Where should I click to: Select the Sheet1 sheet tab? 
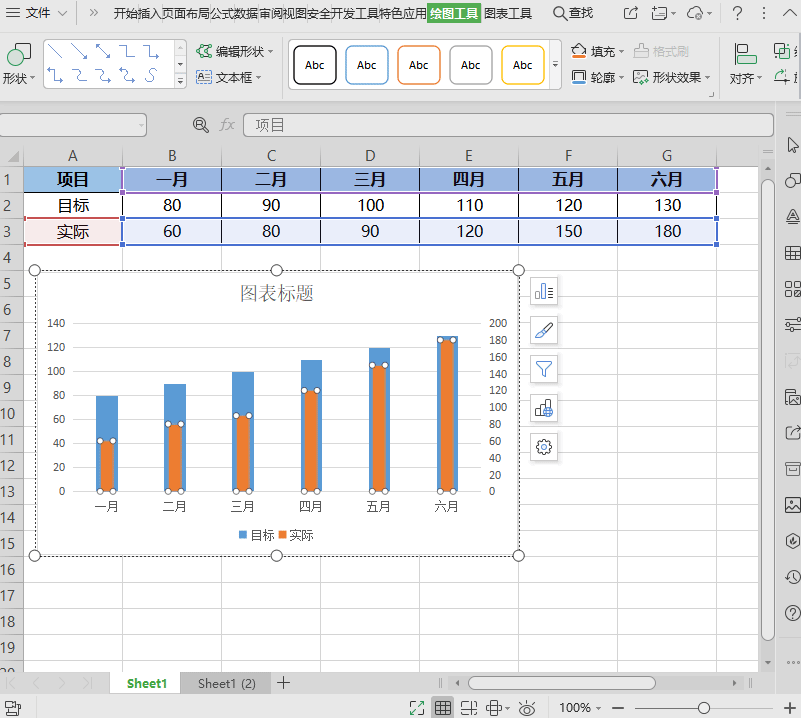tap(146, 683)
